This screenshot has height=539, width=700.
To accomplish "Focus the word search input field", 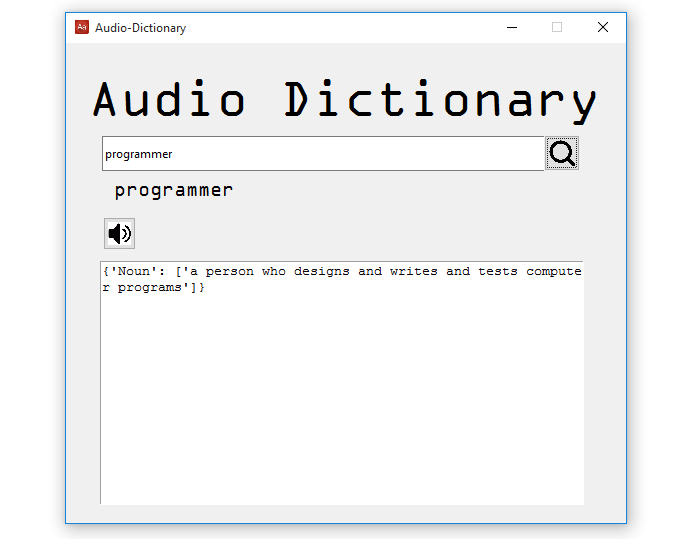I will 323,154.
